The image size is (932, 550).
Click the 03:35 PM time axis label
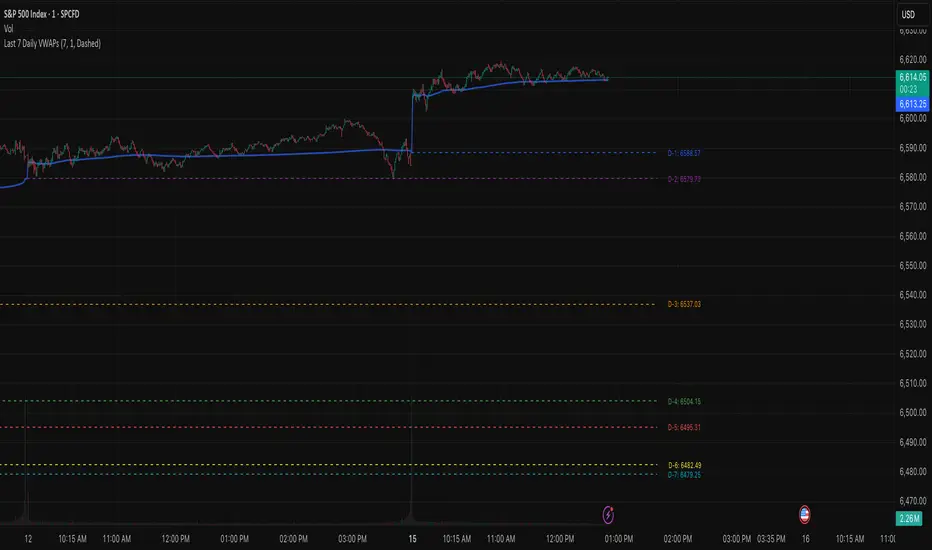pos(771,539)
